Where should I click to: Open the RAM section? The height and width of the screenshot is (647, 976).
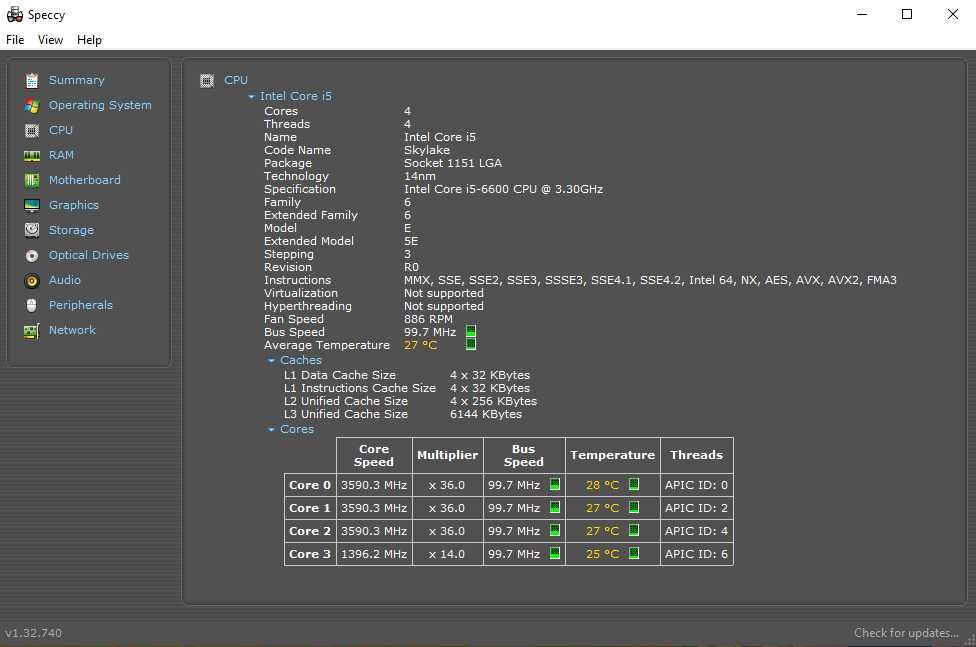(61, 155)
